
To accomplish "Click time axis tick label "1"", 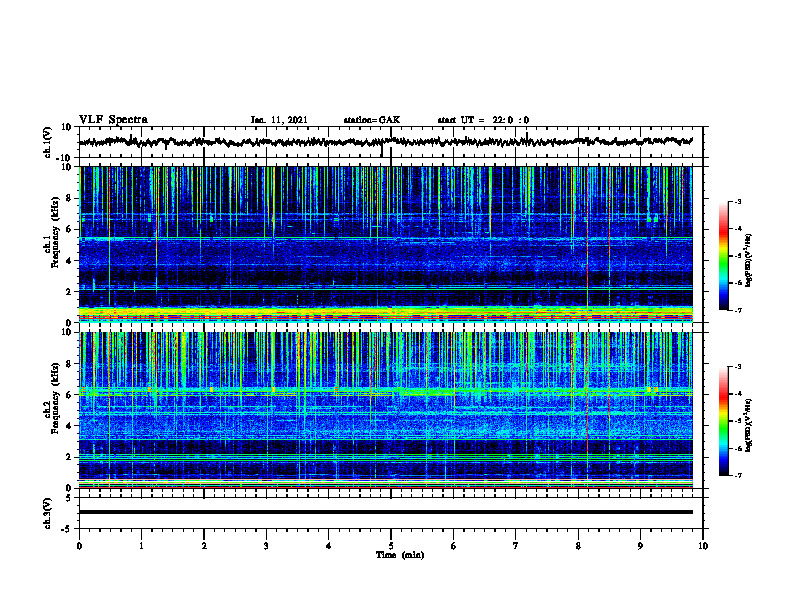I will pyautogui.click(x=141, y=546).
